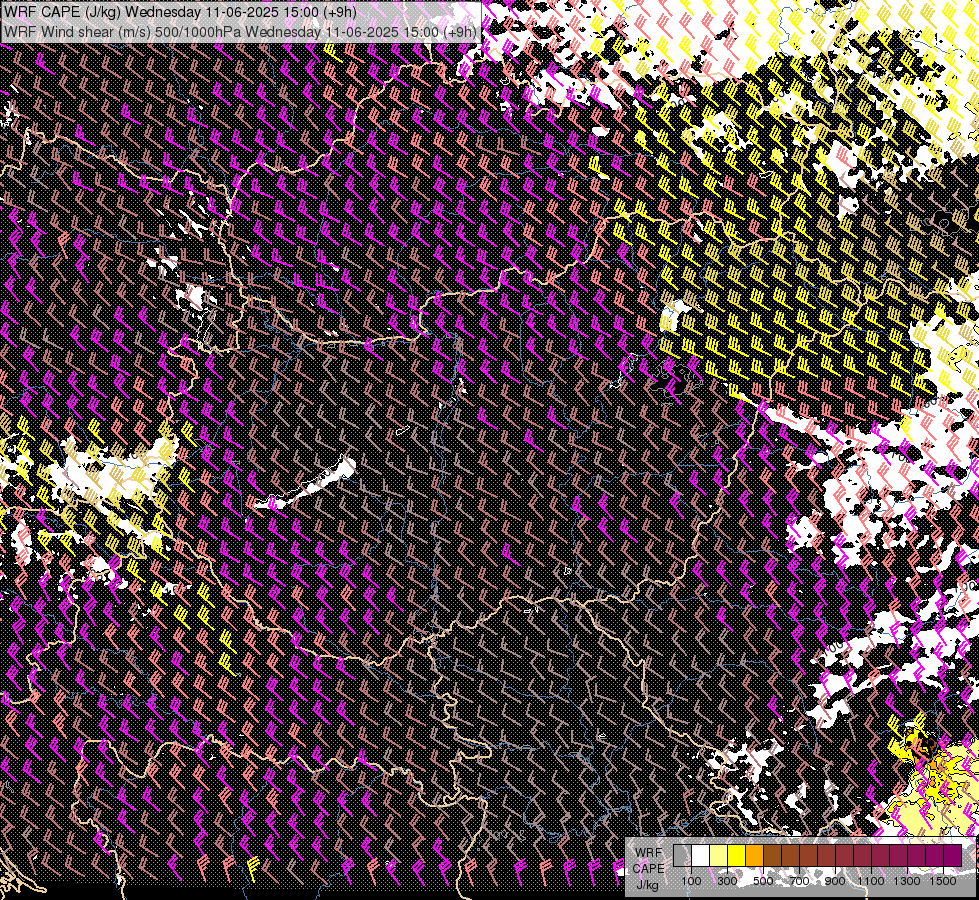Select the bright yellow legend swatch after 300
The image size is (979, 900).
(x=737, y=855)
